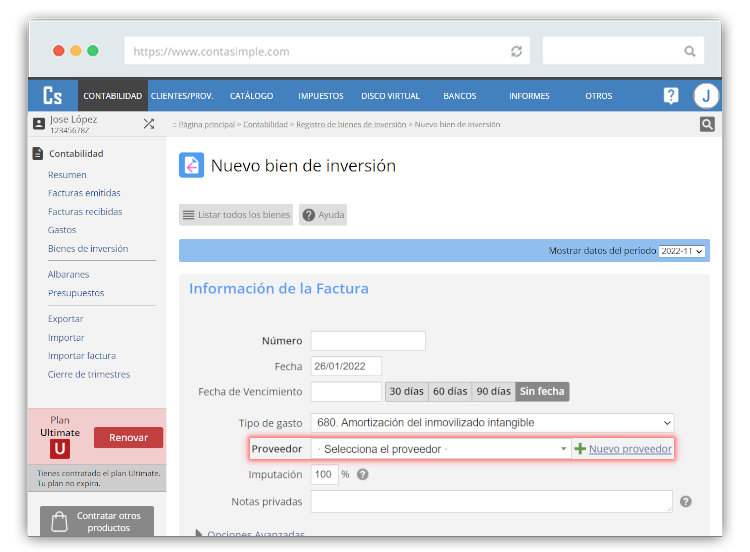Screen dimensions: 750x552
Task: Open Resumen in the sidebar
Action: click(x=67, y=175)
